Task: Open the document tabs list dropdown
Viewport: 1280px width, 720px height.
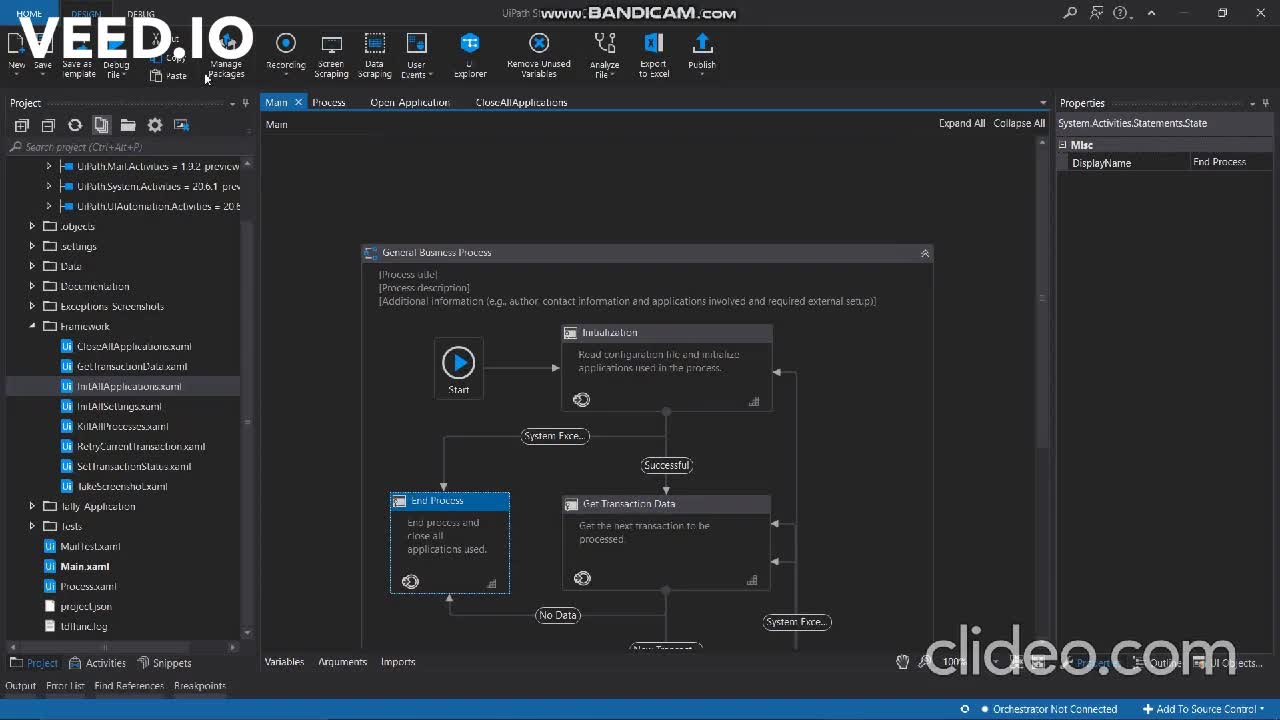Action: coord(1043,103)
